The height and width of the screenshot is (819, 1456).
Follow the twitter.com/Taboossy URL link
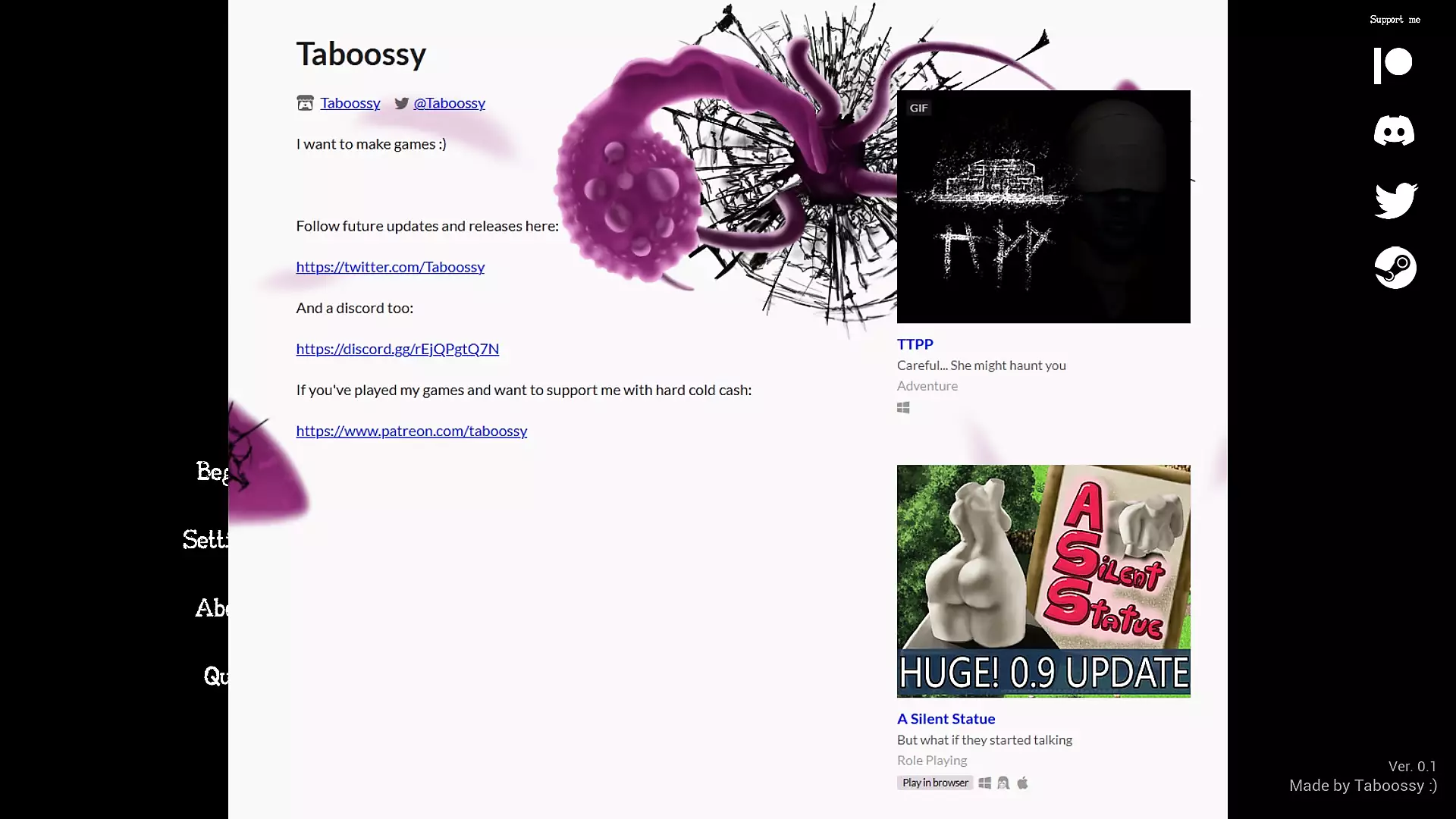click(x=390, y=267)
